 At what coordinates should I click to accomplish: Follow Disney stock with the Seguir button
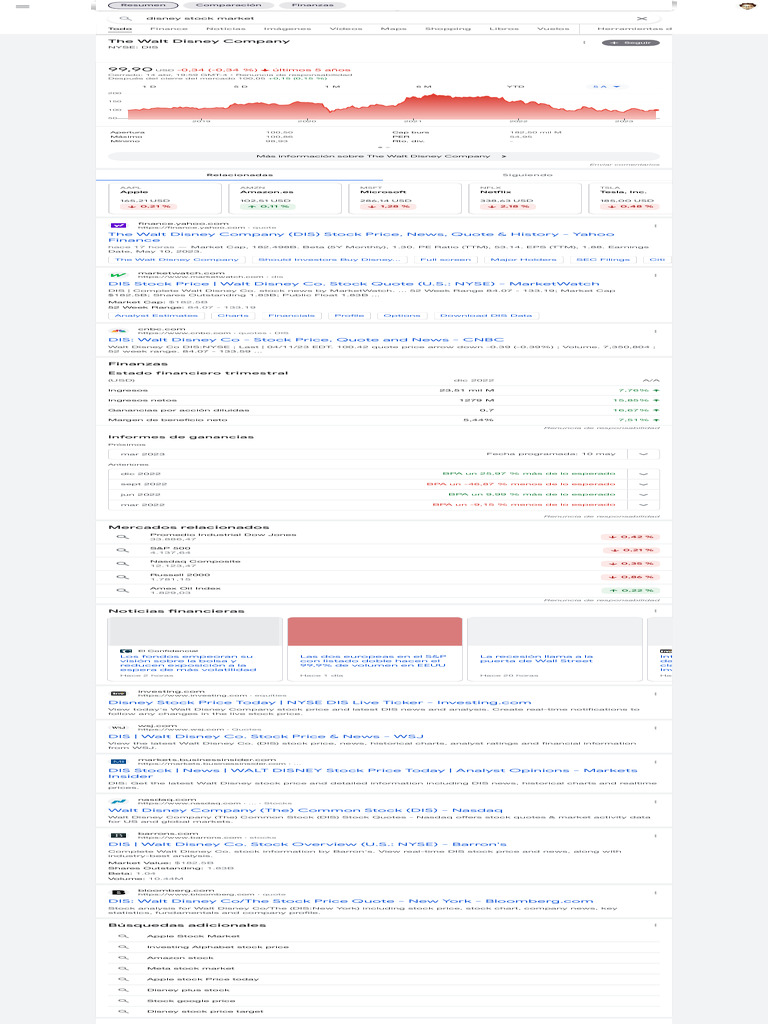(630, 43)
